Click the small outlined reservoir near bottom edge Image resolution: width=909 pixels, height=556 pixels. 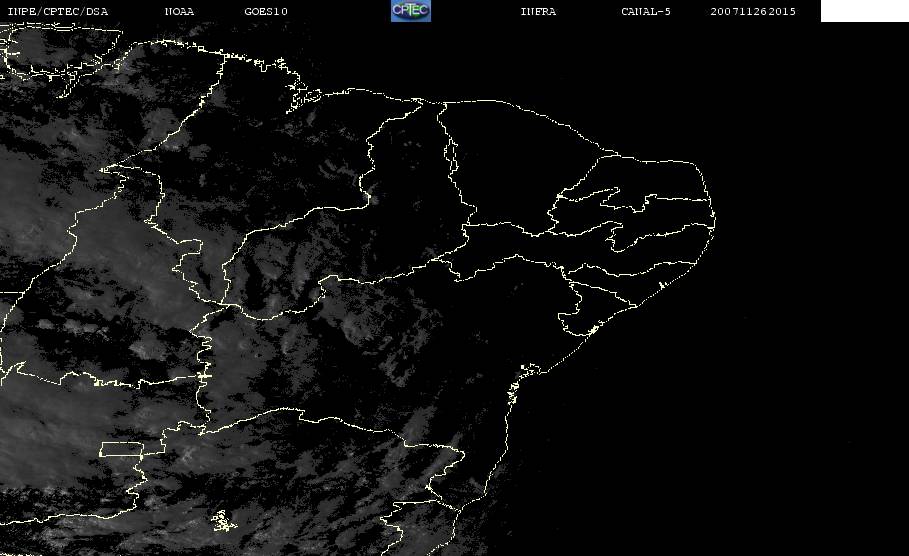[222, 521]
